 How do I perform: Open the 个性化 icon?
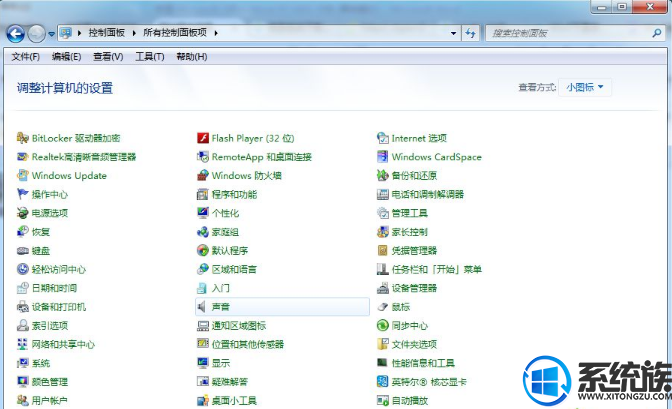point(203,213)
